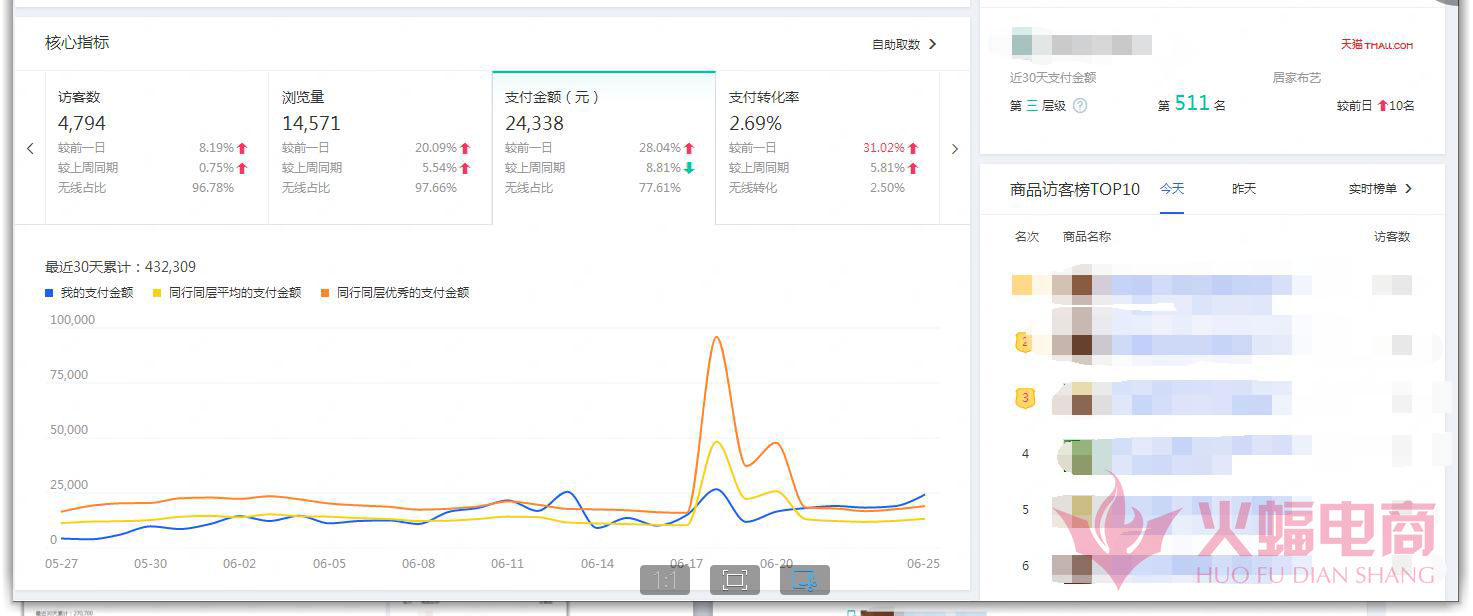Click the Tmall logo in shop panel
The image size is (1473, 616).
tap(1377, 45)
